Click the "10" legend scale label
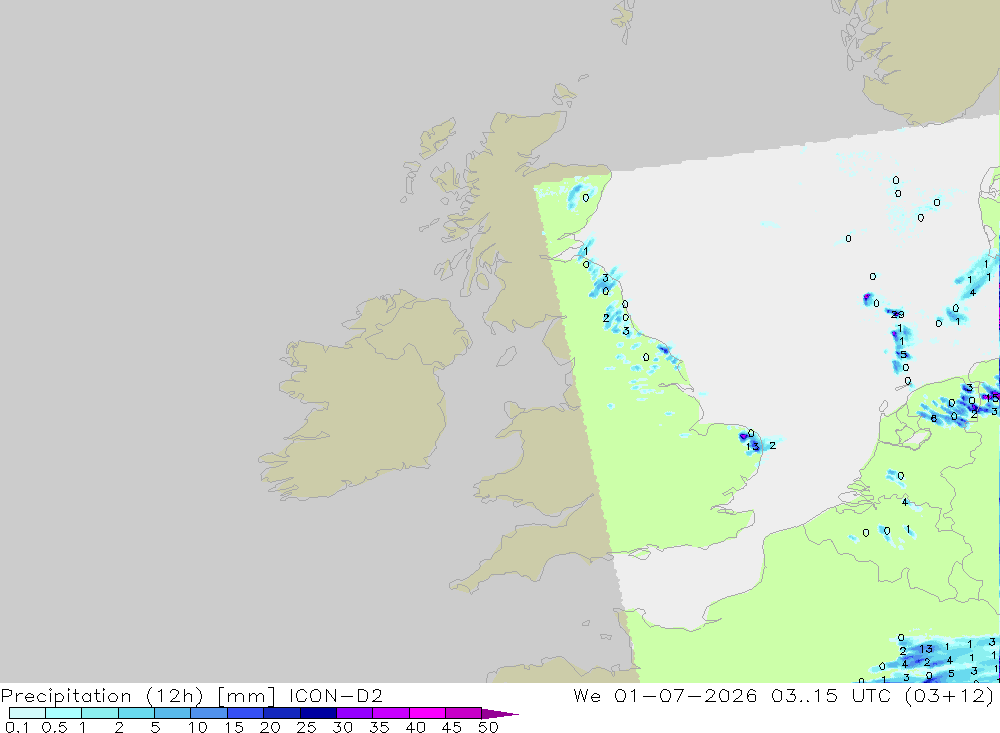 click(x=197, y=727)
